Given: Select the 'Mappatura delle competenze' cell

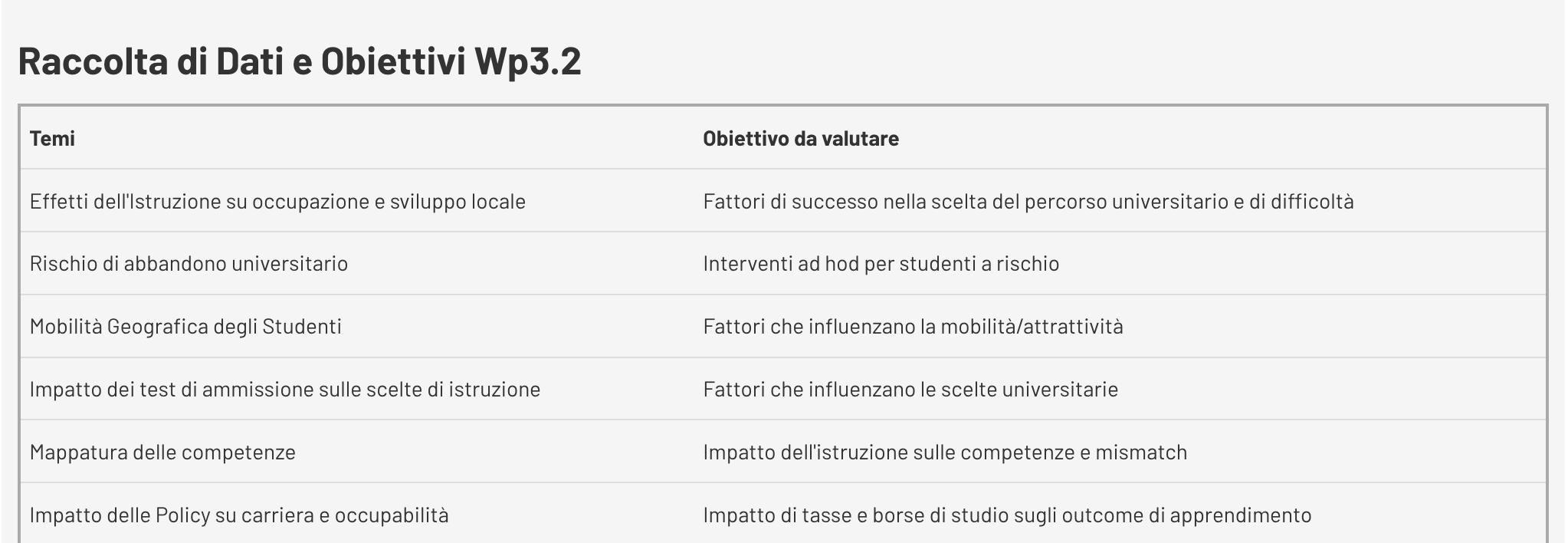Looking at the screenshot, I should click(162, 452).
